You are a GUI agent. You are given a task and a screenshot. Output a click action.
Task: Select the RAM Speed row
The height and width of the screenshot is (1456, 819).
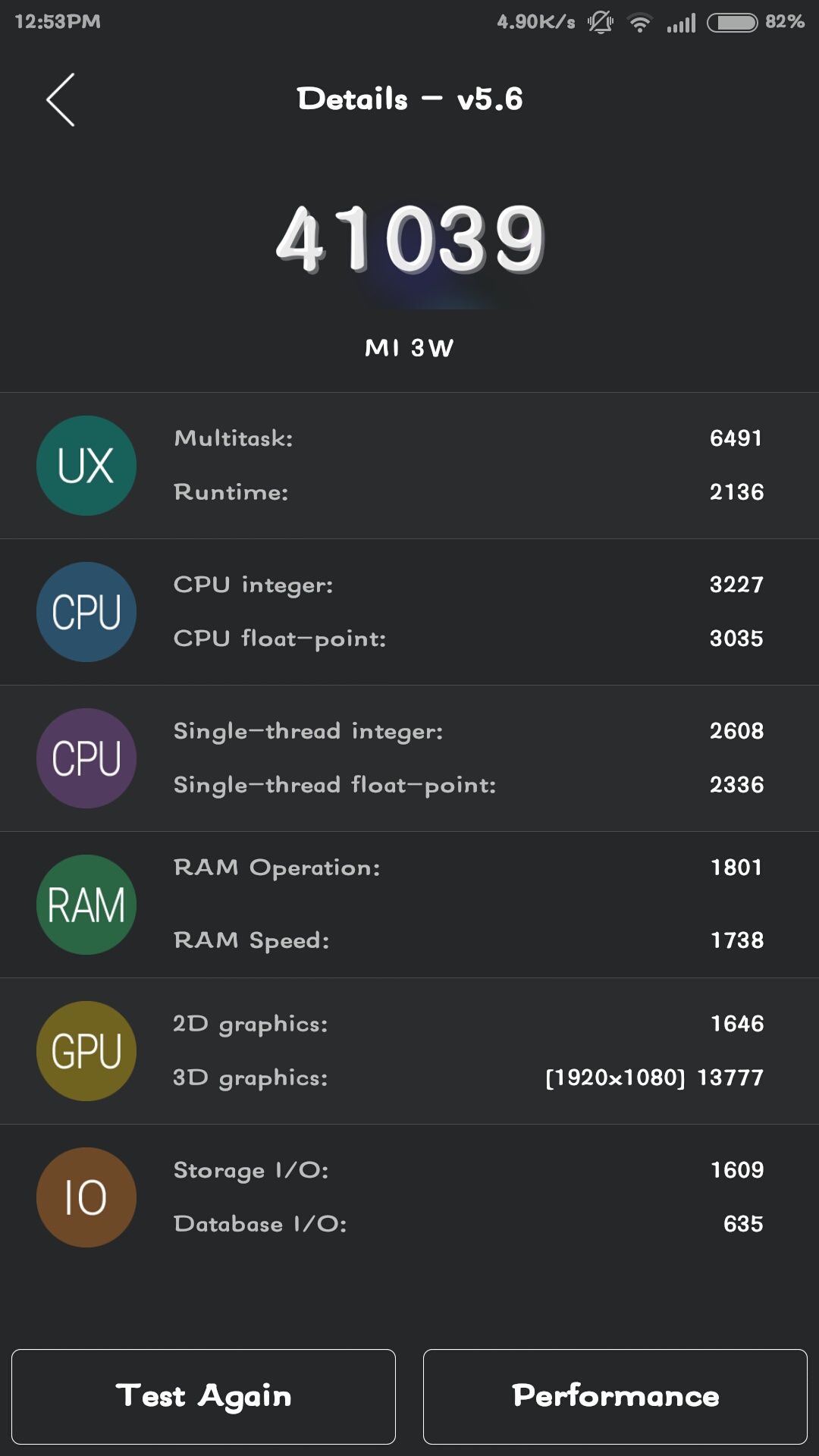[x=468, y=940]
